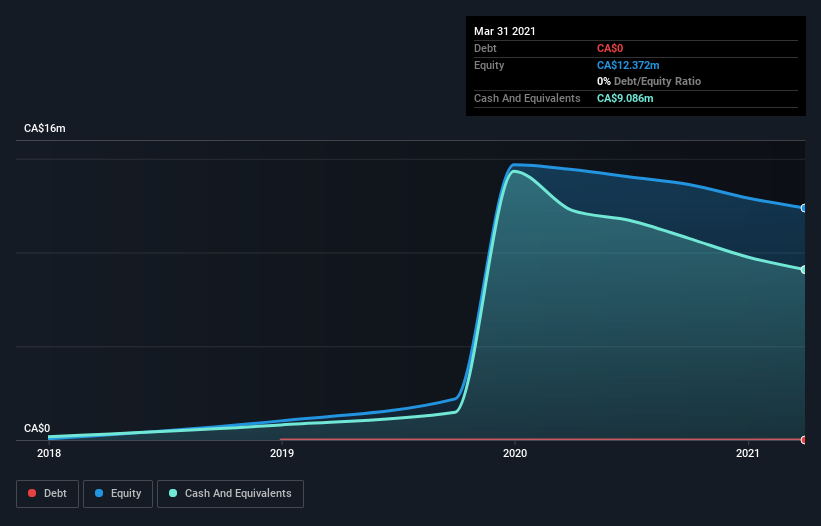
Task: Click the 2019 x-axis label
Action: pos(282,453)
